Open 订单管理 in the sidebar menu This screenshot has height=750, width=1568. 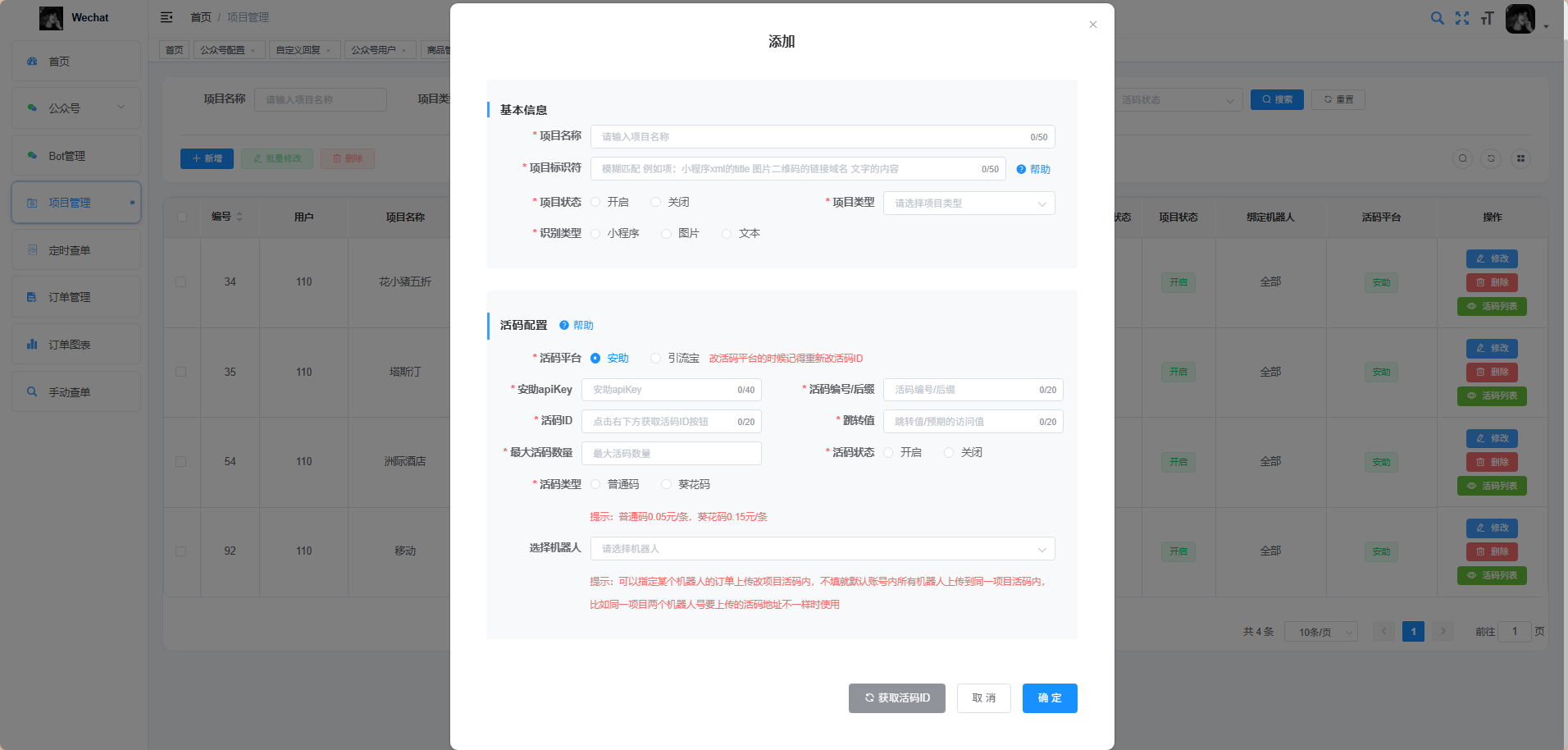pos(70,297)
